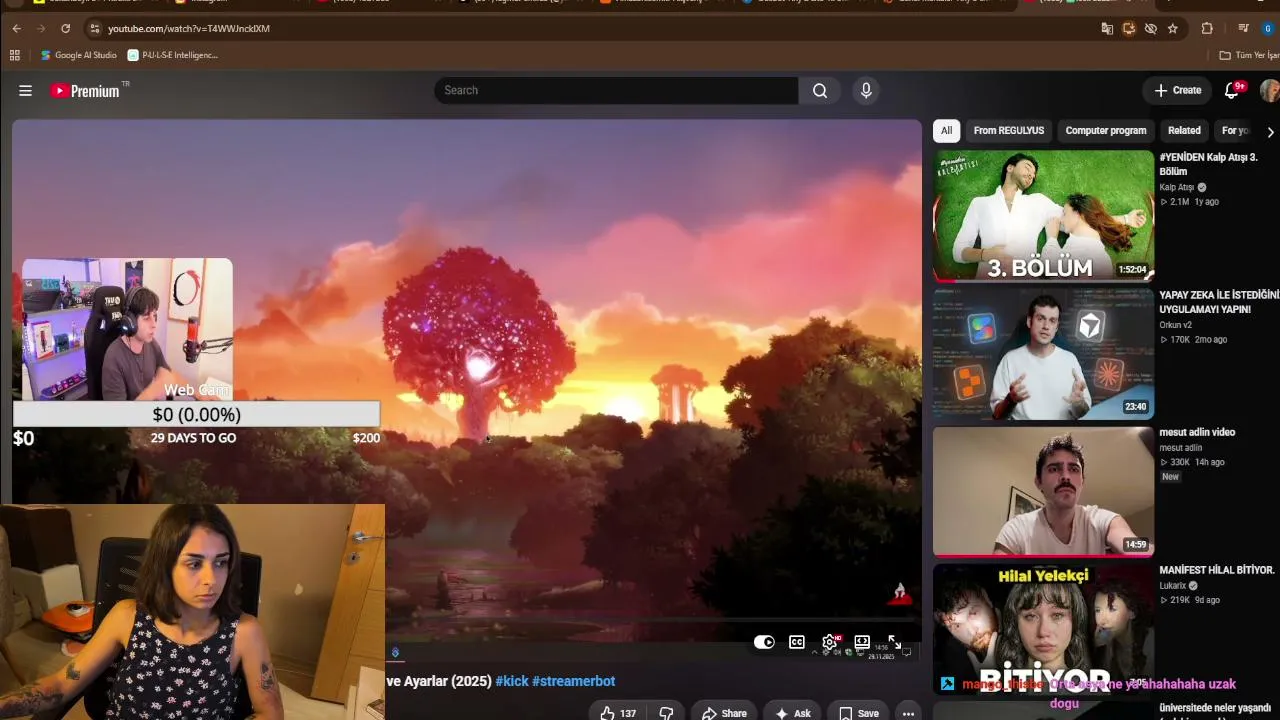
Task: Dislike the video with thumbs down
Action: click(666, 713)
